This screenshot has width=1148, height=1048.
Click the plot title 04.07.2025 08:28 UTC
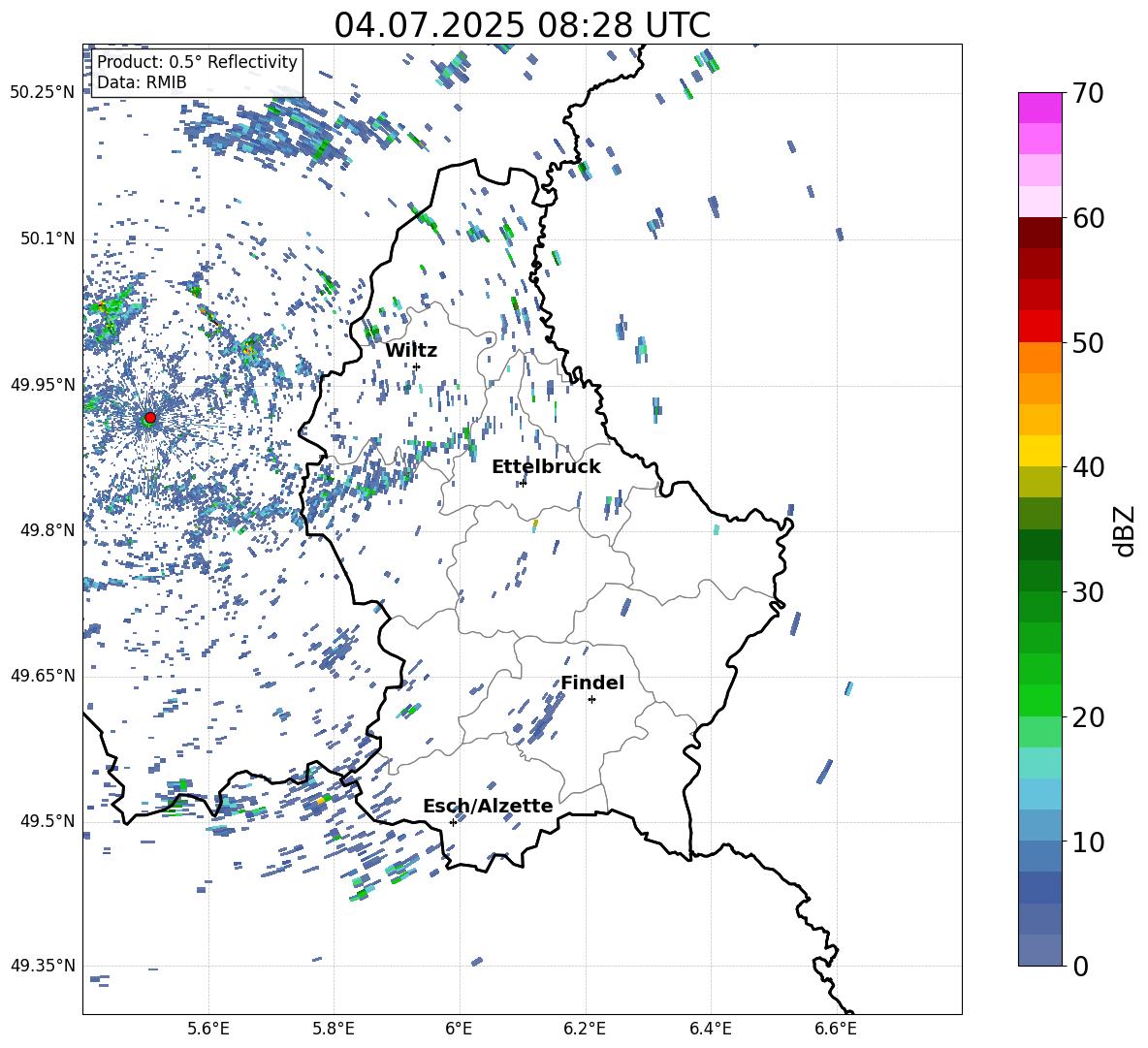522,25
